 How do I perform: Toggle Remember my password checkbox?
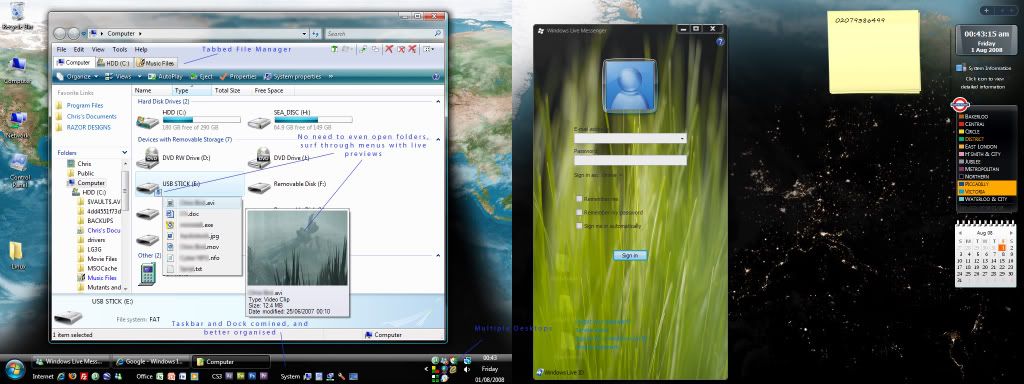(579, 212)
